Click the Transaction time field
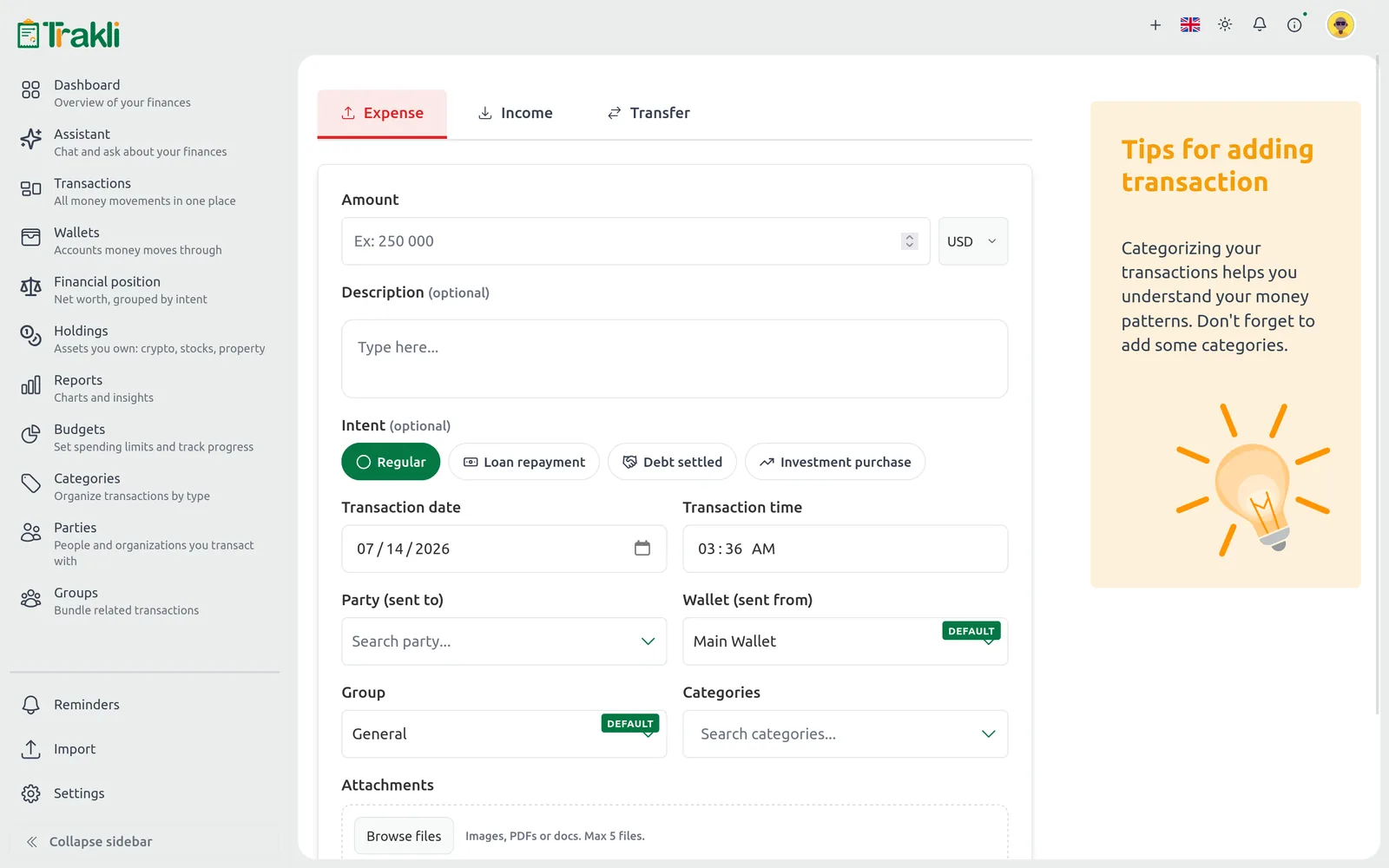 point(846,549)
